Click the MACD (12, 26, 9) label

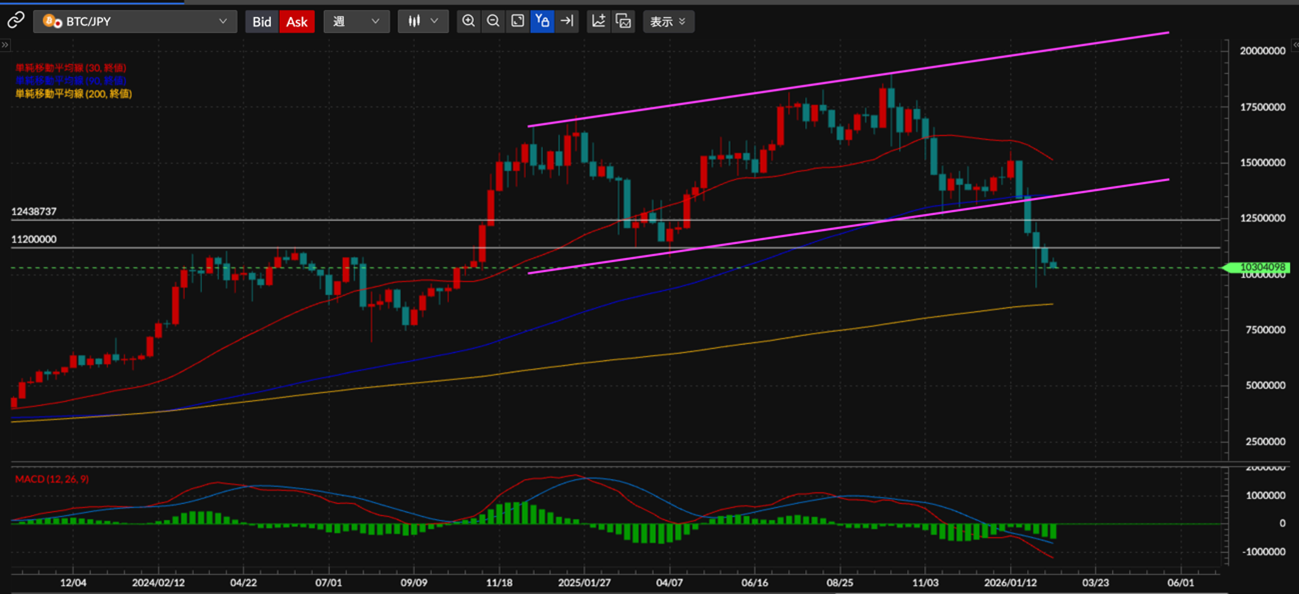(51, 480)
